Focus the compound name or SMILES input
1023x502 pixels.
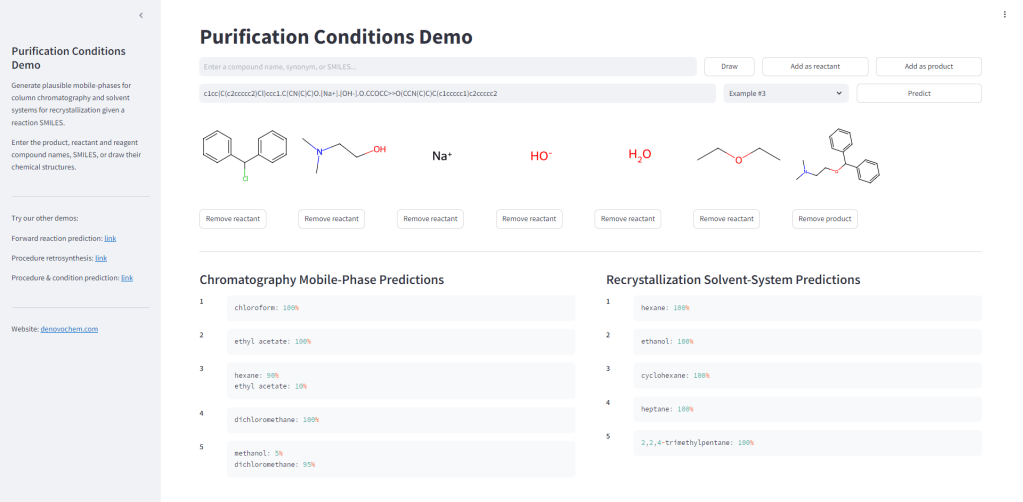(447, 67)
